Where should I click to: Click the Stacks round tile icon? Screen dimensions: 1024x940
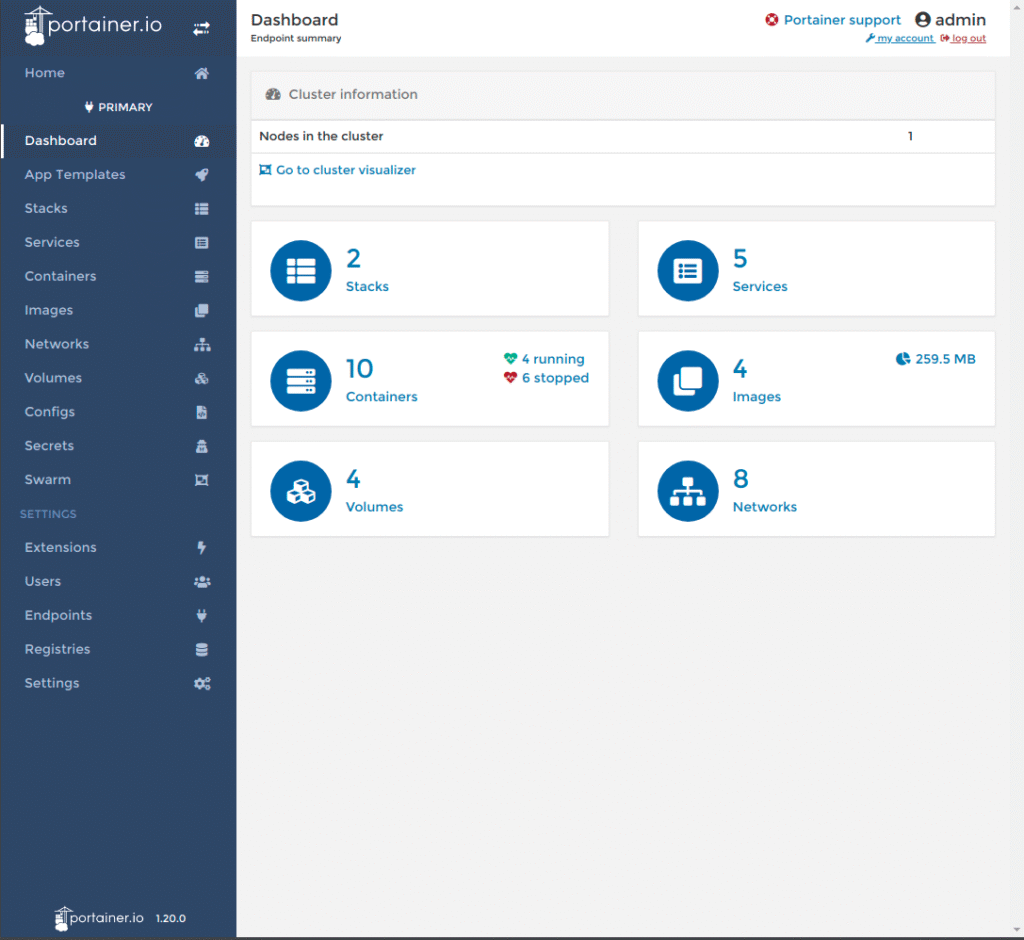point(300,270)
